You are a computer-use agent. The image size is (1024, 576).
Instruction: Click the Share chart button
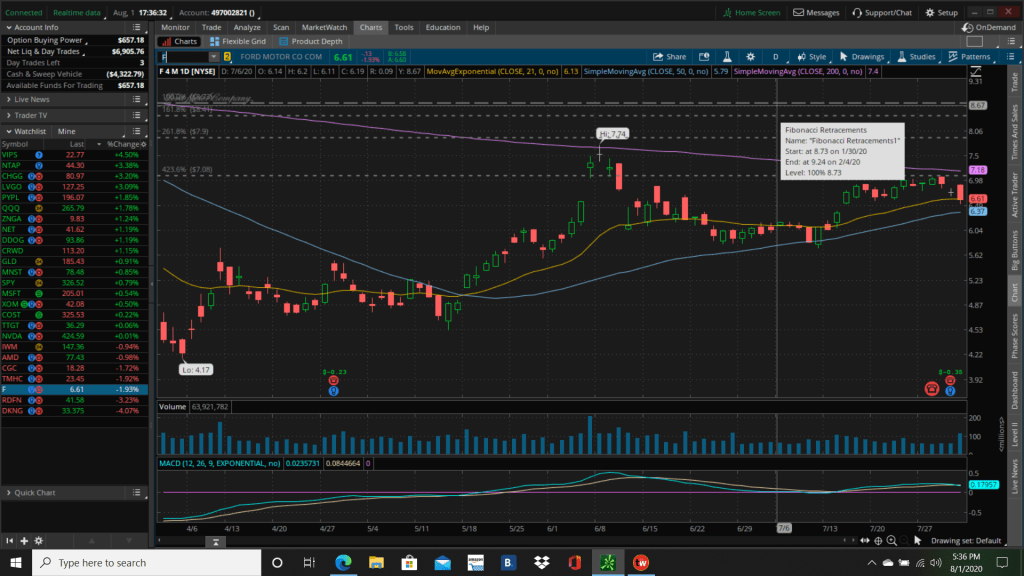[670, 57]
